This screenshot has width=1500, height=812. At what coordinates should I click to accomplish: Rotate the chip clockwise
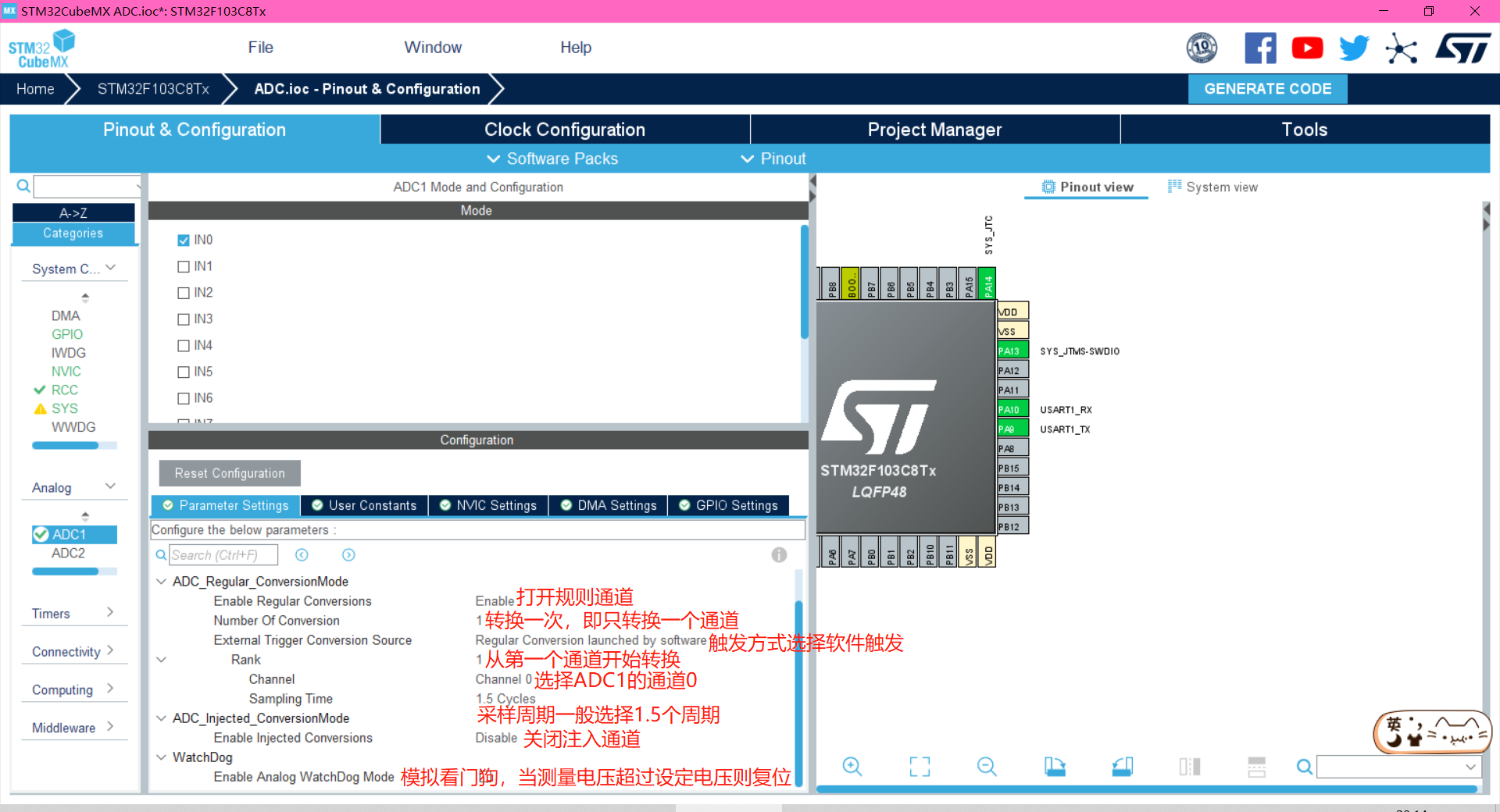[x=1054, y=767]
